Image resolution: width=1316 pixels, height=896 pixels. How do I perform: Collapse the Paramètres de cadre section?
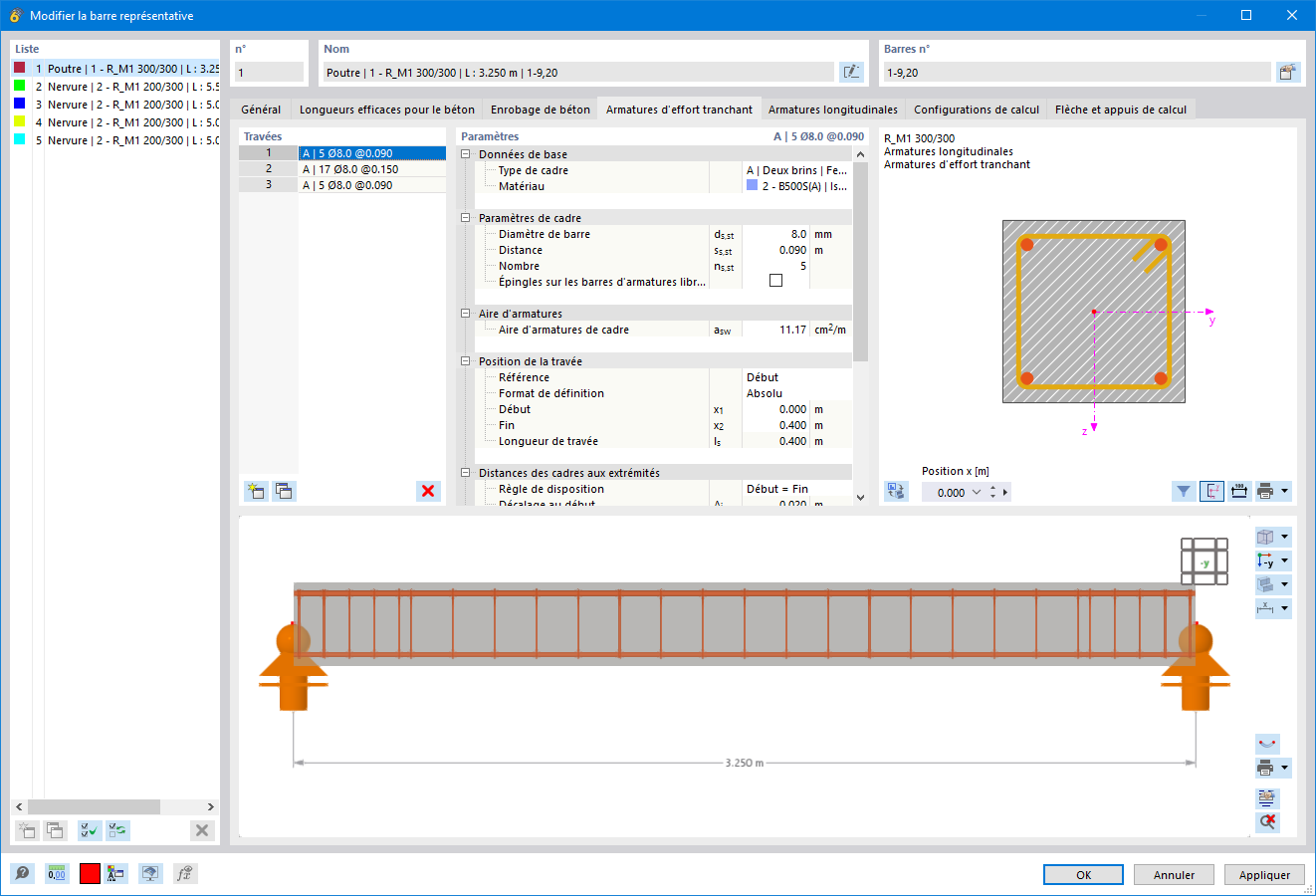[x=465, y=218]
